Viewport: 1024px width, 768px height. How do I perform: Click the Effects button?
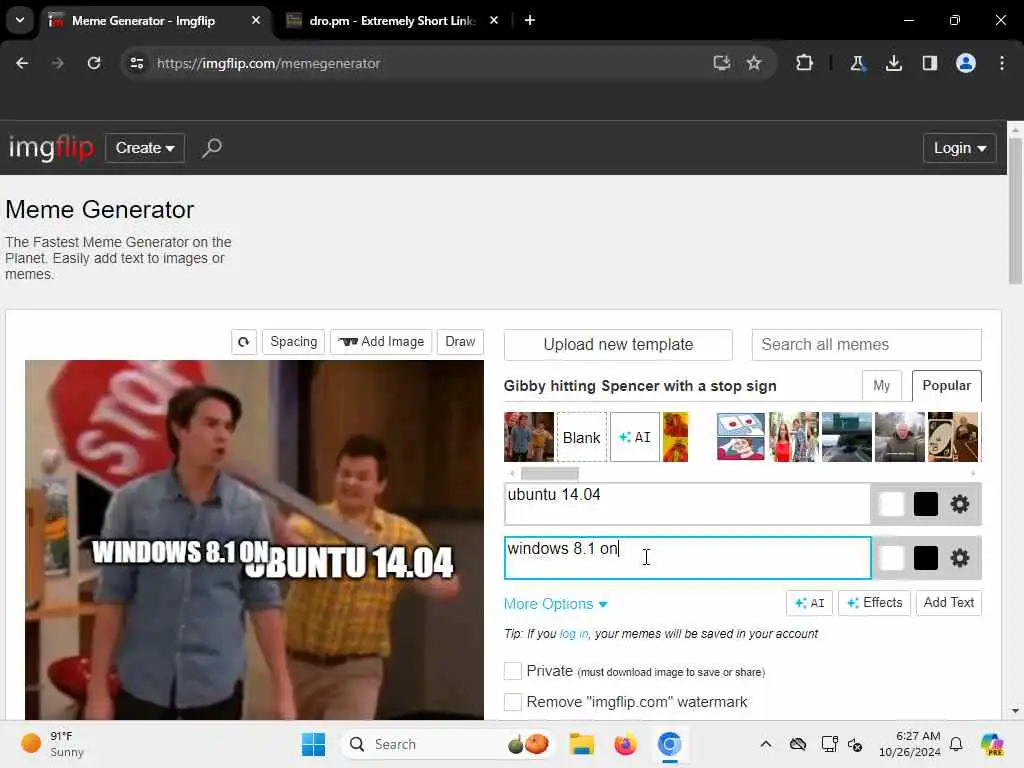coord(874,603)
